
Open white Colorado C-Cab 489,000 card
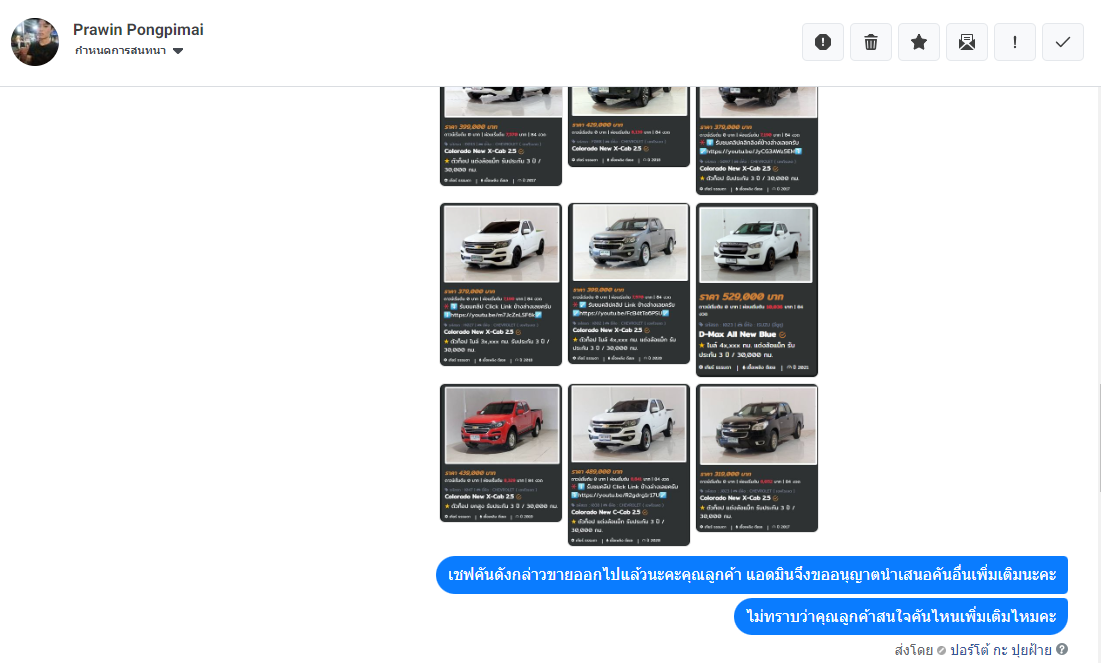628,464
